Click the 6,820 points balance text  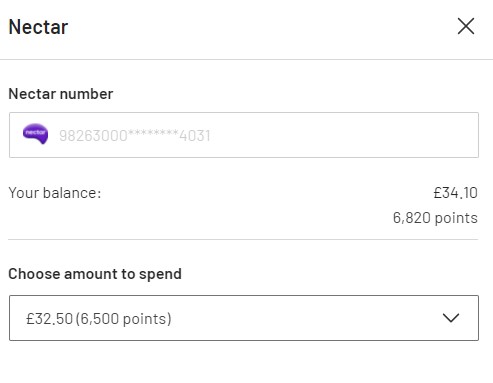(x=435, y=218)
